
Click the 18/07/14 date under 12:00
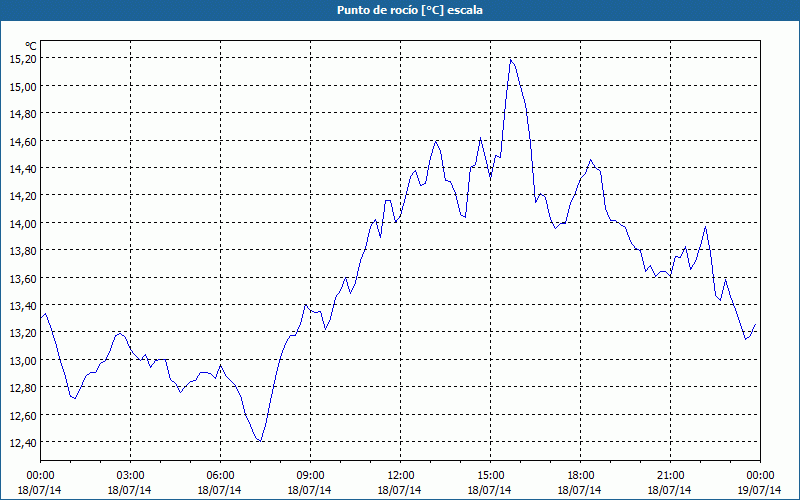[399, 490]
